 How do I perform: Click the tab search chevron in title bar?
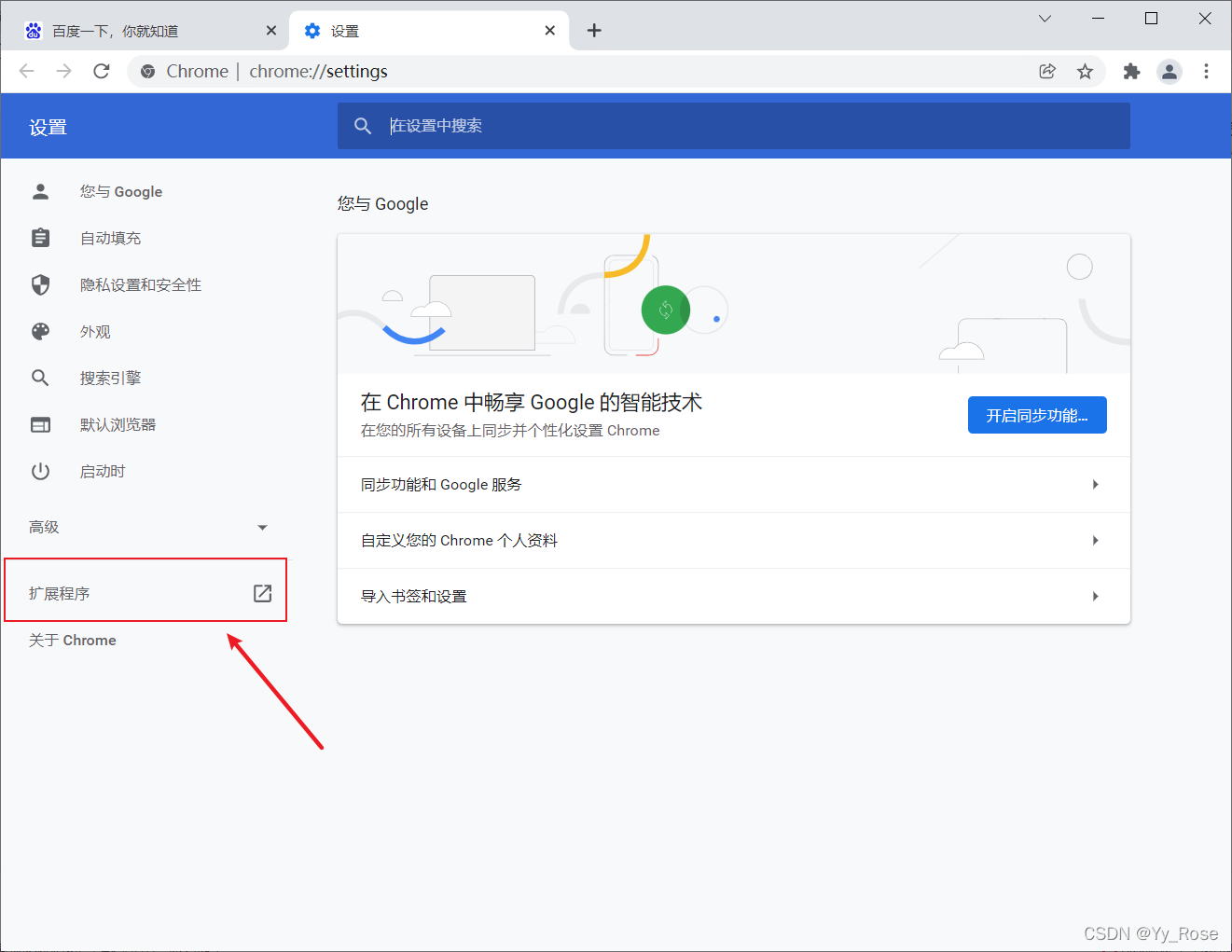1045,19
